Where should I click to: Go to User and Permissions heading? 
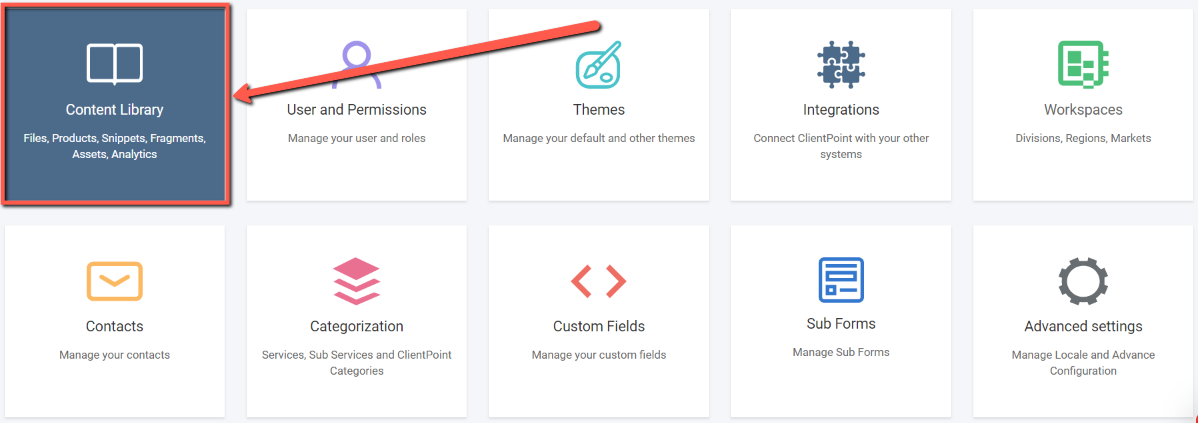[x=357, y=110]
